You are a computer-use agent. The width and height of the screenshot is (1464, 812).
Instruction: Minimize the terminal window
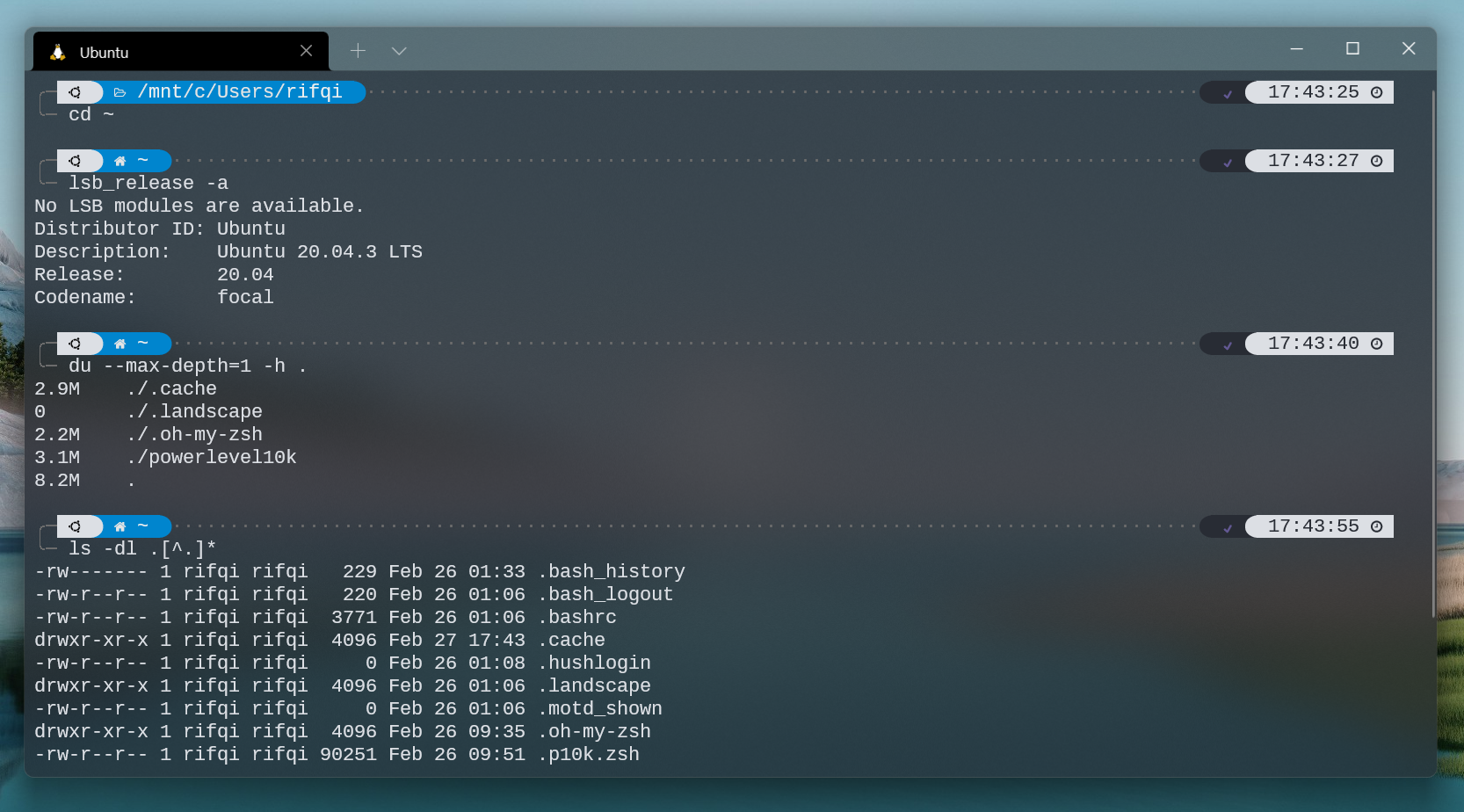click(1296, 49)
